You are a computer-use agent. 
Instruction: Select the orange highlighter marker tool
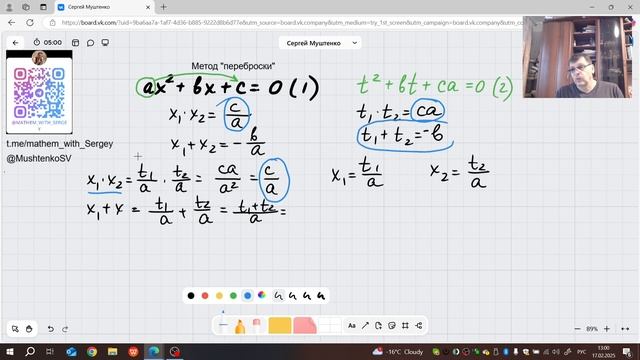click(240, 326)
